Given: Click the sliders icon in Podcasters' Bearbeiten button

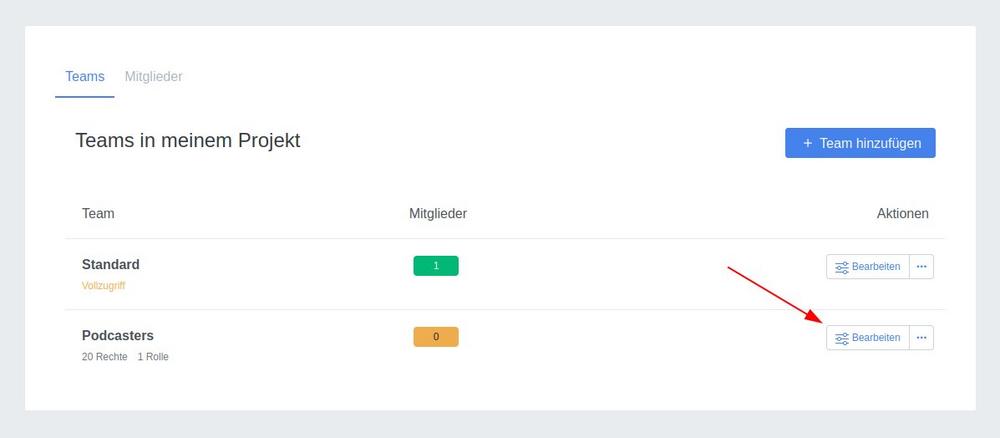Looking at the screenshot, I should (842, 338).
